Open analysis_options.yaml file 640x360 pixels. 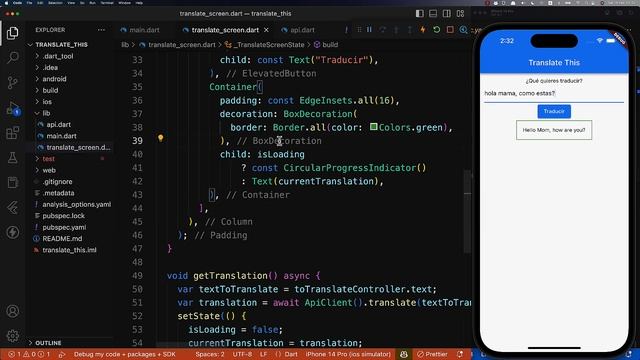[76, 204]
